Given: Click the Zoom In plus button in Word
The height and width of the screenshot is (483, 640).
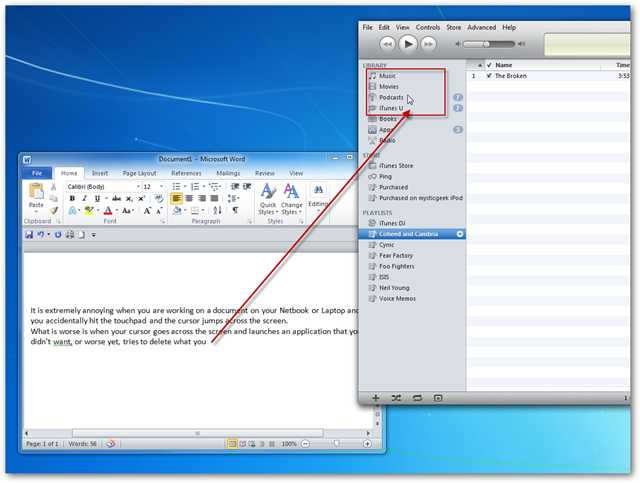Looking at the screenshot, I should point(367,444).
